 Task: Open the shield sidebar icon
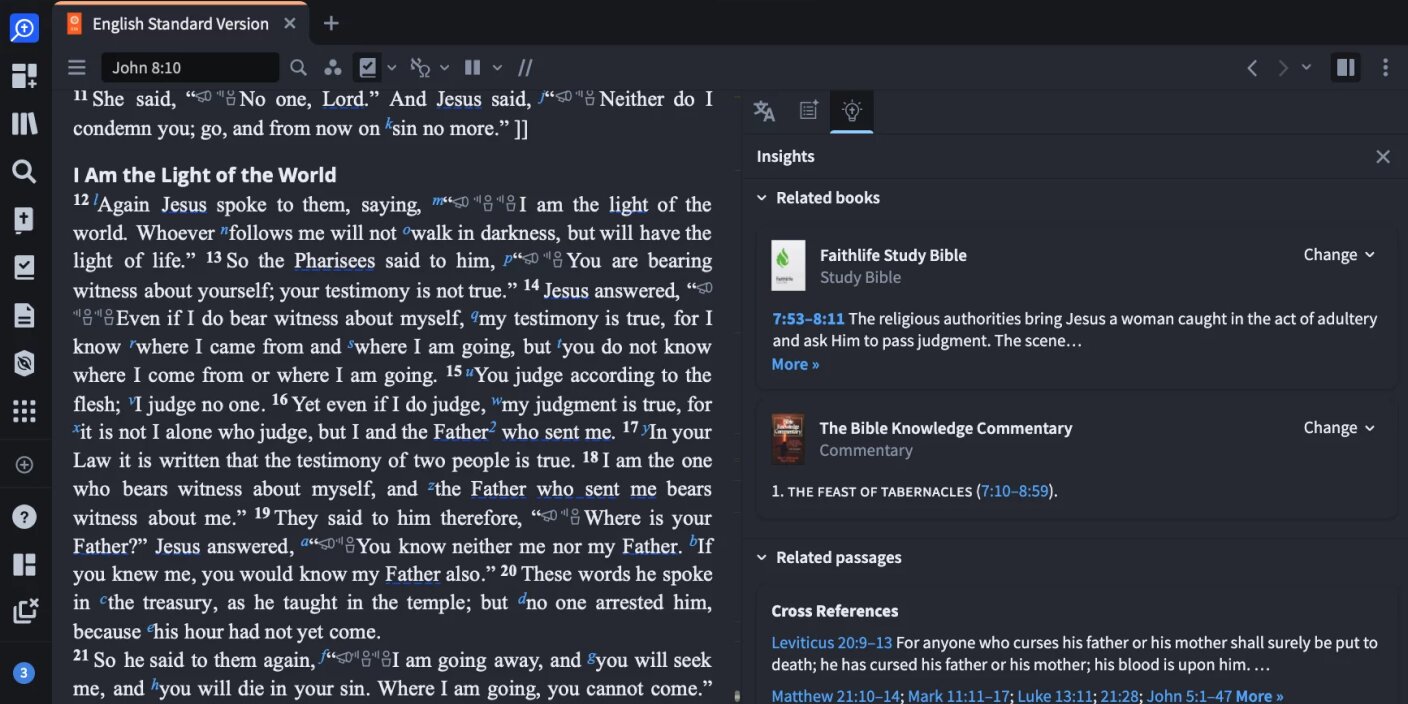click(x=24, y=364)
